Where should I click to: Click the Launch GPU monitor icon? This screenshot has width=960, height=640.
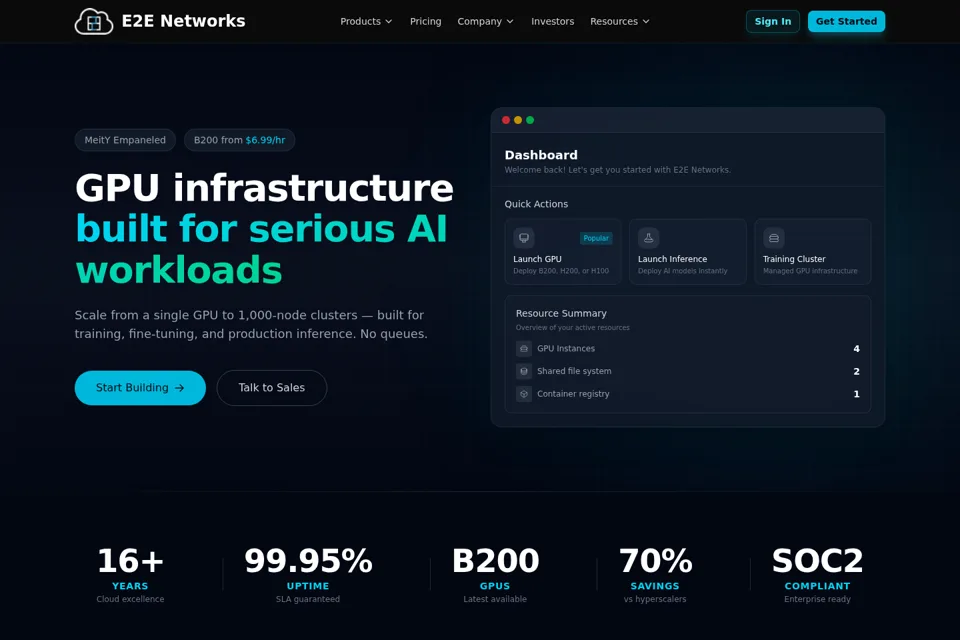[x=523, y=238]
